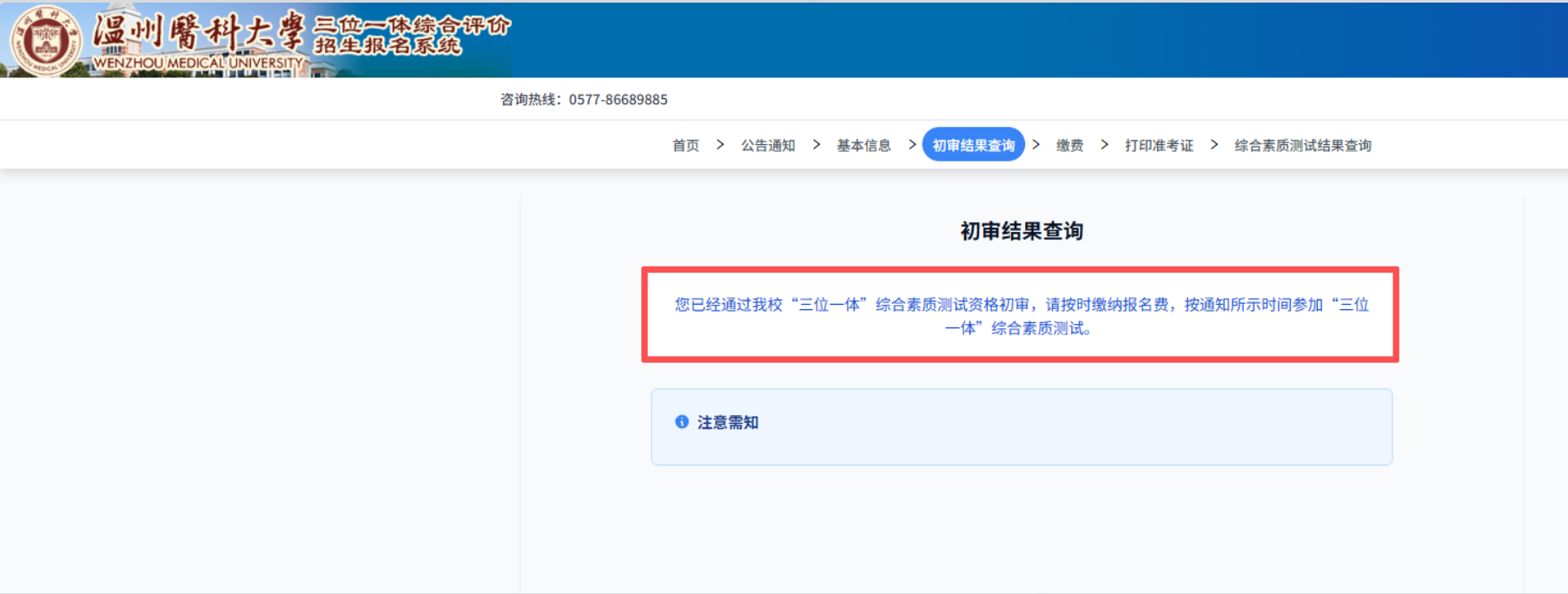Select the highlighted 初审结果查询 step
Image resolution: width=1568 pixels, height=594 pixels.
click(x=973, y=145)
